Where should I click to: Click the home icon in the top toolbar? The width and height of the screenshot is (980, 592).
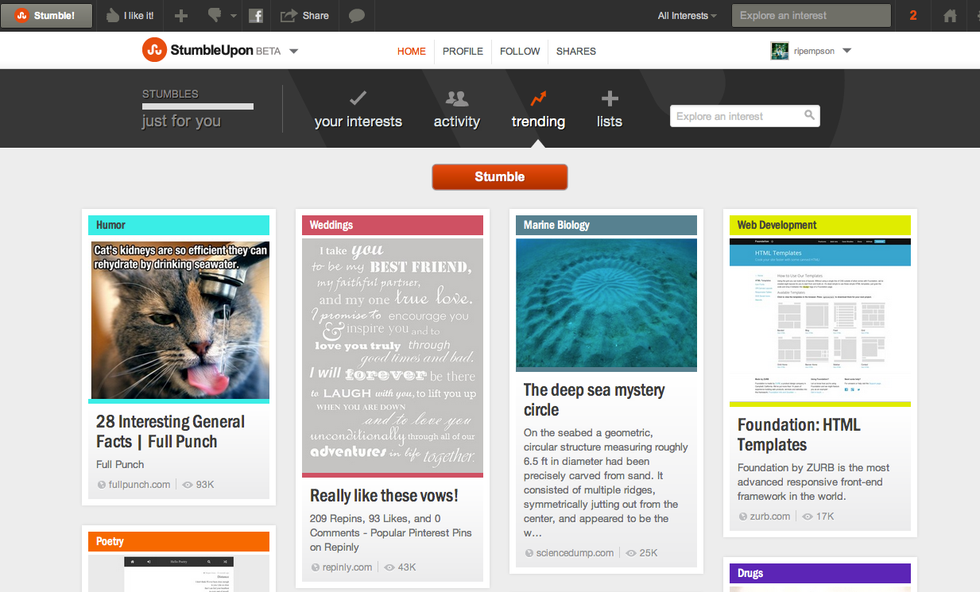pyautogui.click(x=950, y=16)
